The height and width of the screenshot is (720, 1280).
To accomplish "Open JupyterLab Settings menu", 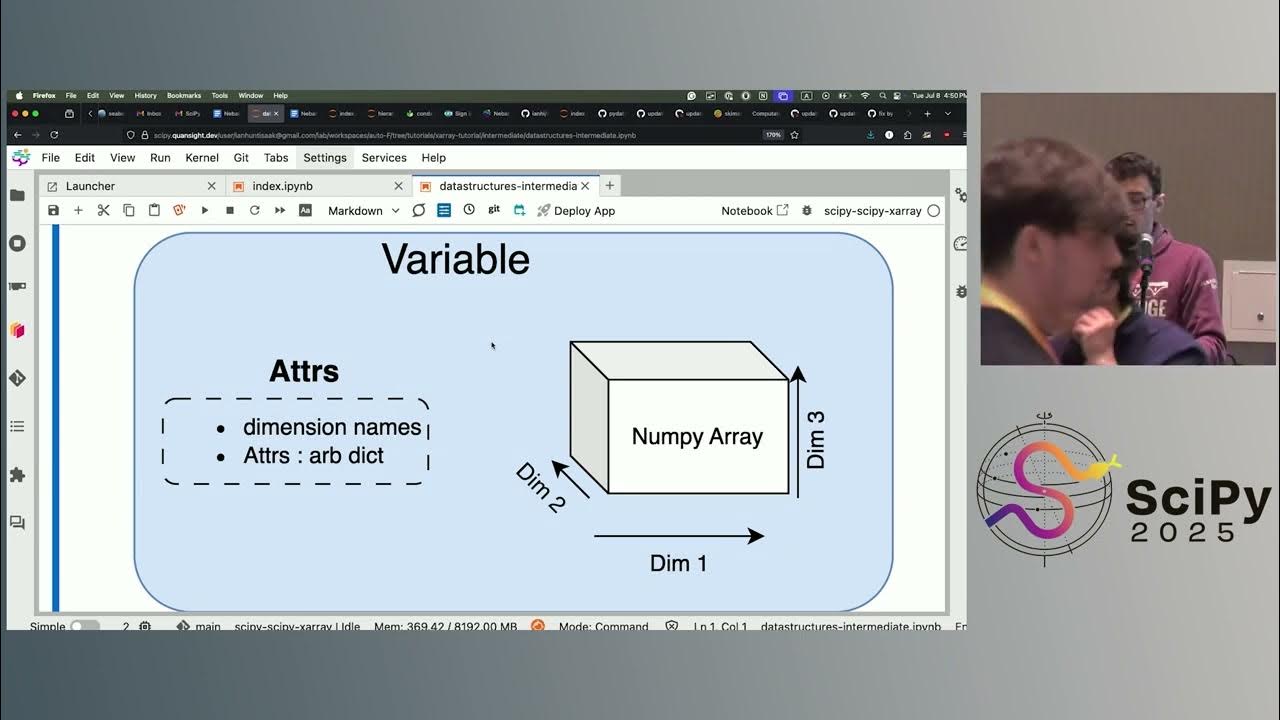I will click(x=325, y=158).
